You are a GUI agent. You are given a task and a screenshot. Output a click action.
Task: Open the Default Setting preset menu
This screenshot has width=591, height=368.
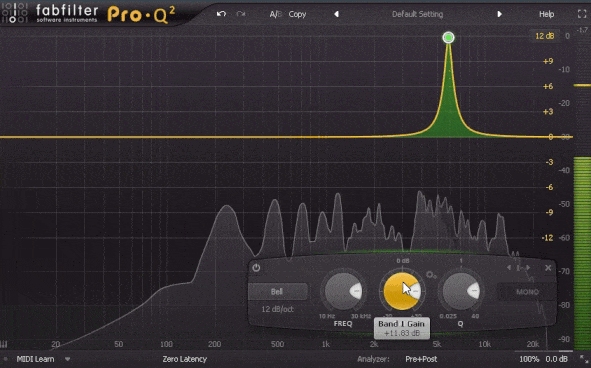[417, 14]
